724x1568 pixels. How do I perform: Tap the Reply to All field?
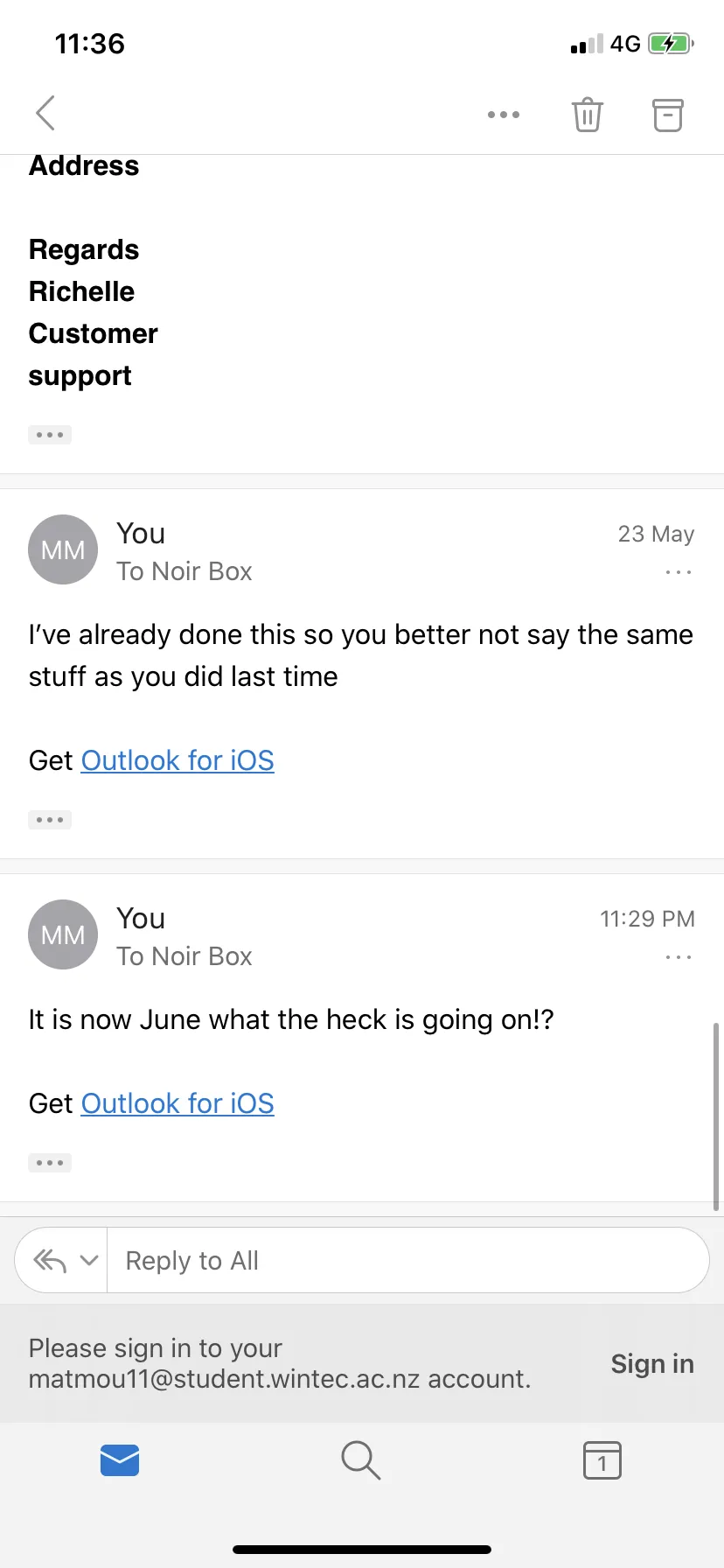(x=407, y=1260)
